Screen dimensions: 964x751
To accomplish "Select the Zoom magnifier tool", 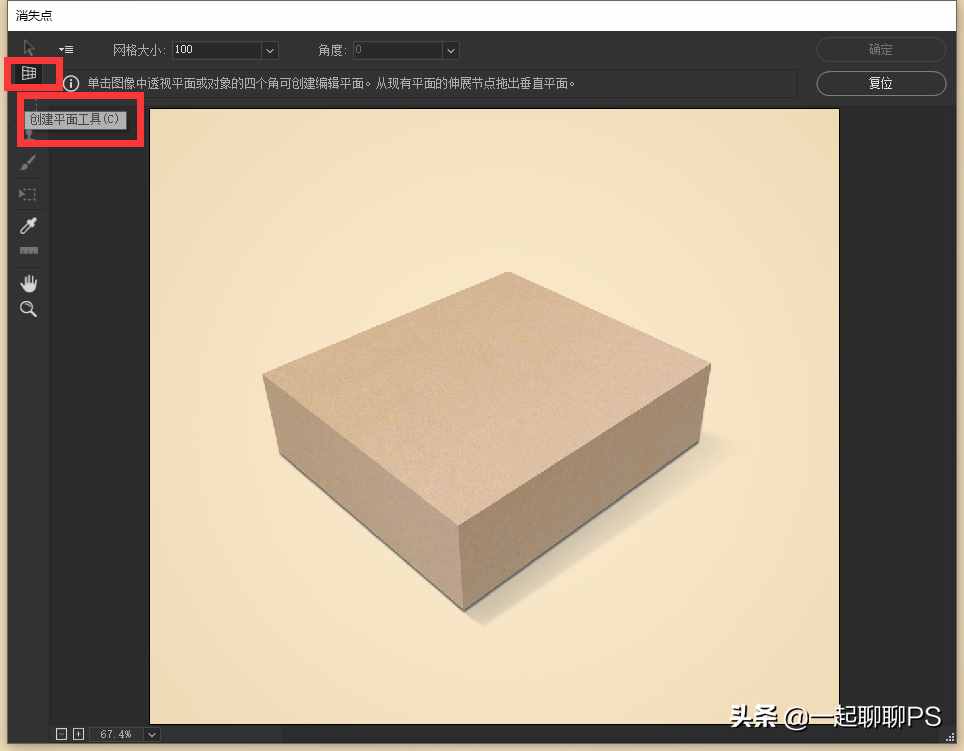I will 28,309.
